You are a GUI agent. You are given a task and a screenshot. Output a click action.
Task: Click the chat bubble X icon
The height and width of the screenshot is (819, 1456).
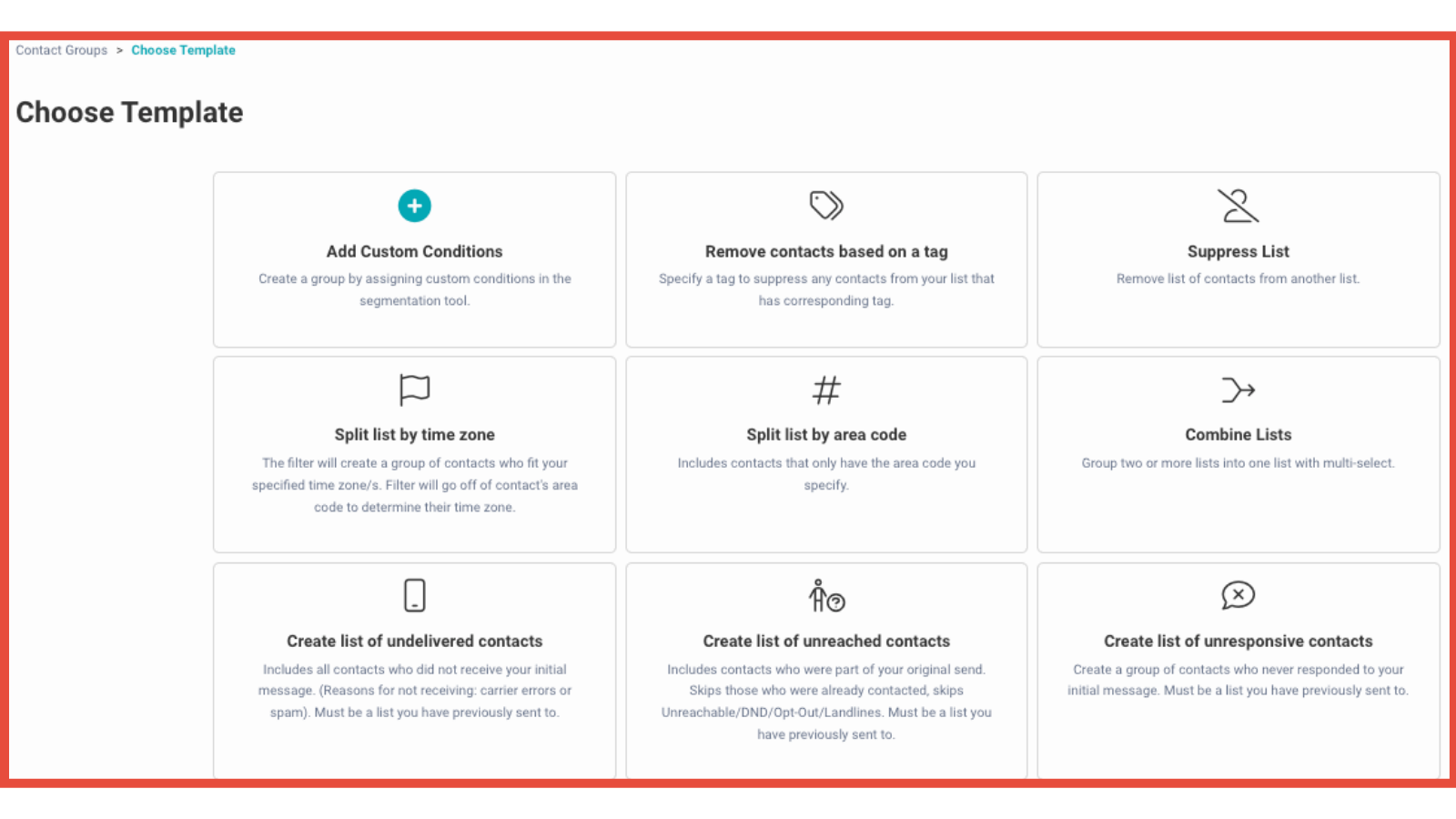tap(1238, 595)
